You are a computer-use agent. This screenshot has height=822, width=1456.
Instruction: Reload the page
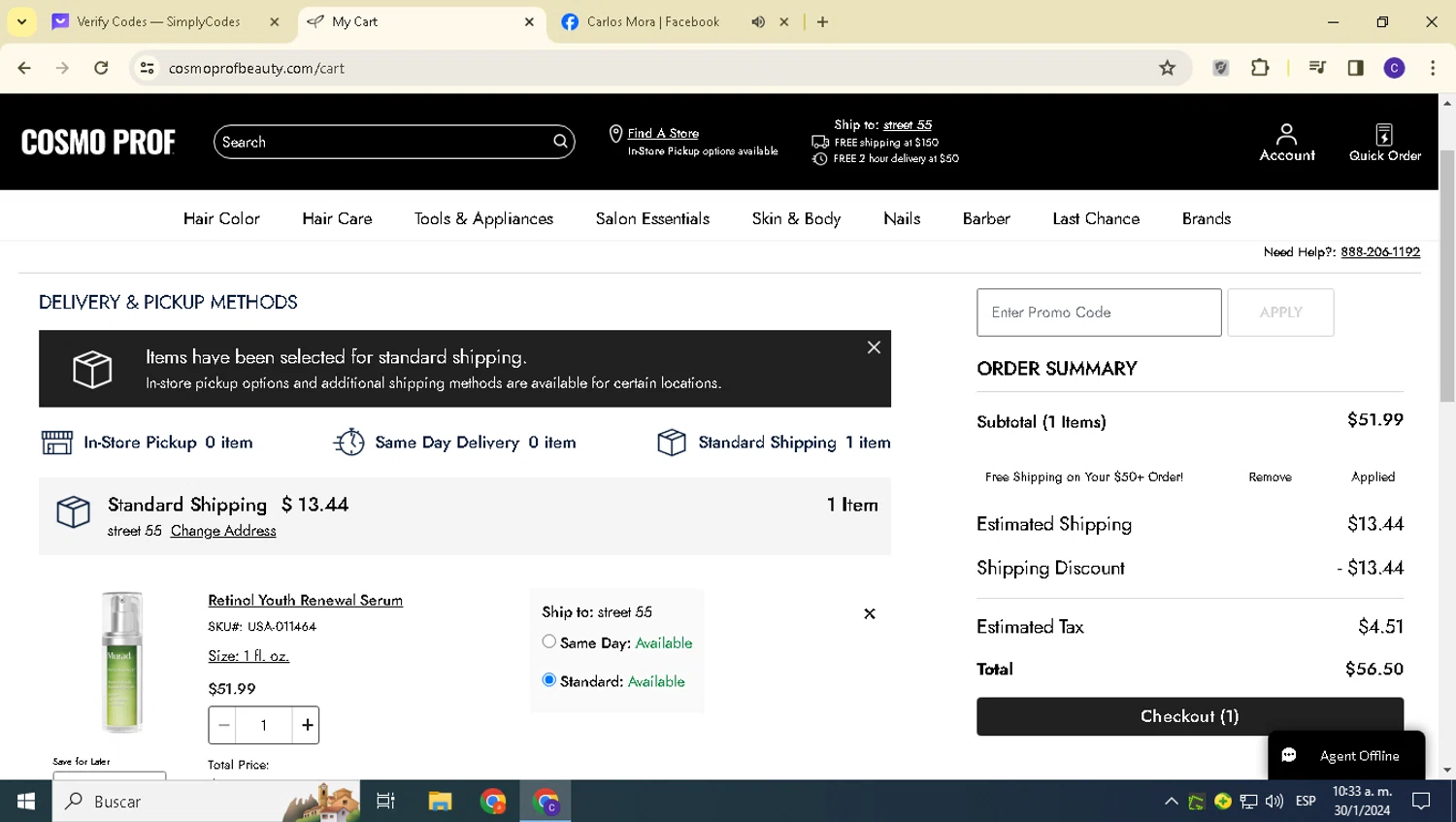click(x=101, y=68)
